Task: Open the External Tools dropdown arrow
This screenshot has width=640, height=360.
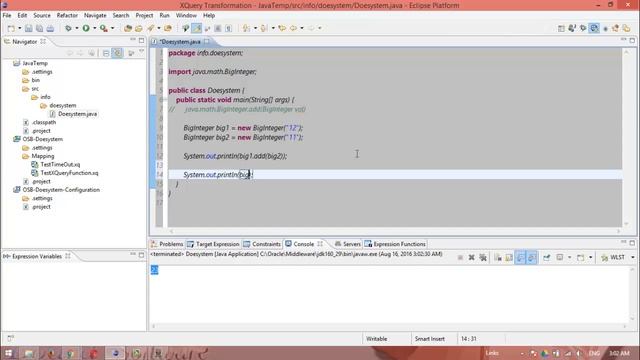Action: click(x=113, y=28)
